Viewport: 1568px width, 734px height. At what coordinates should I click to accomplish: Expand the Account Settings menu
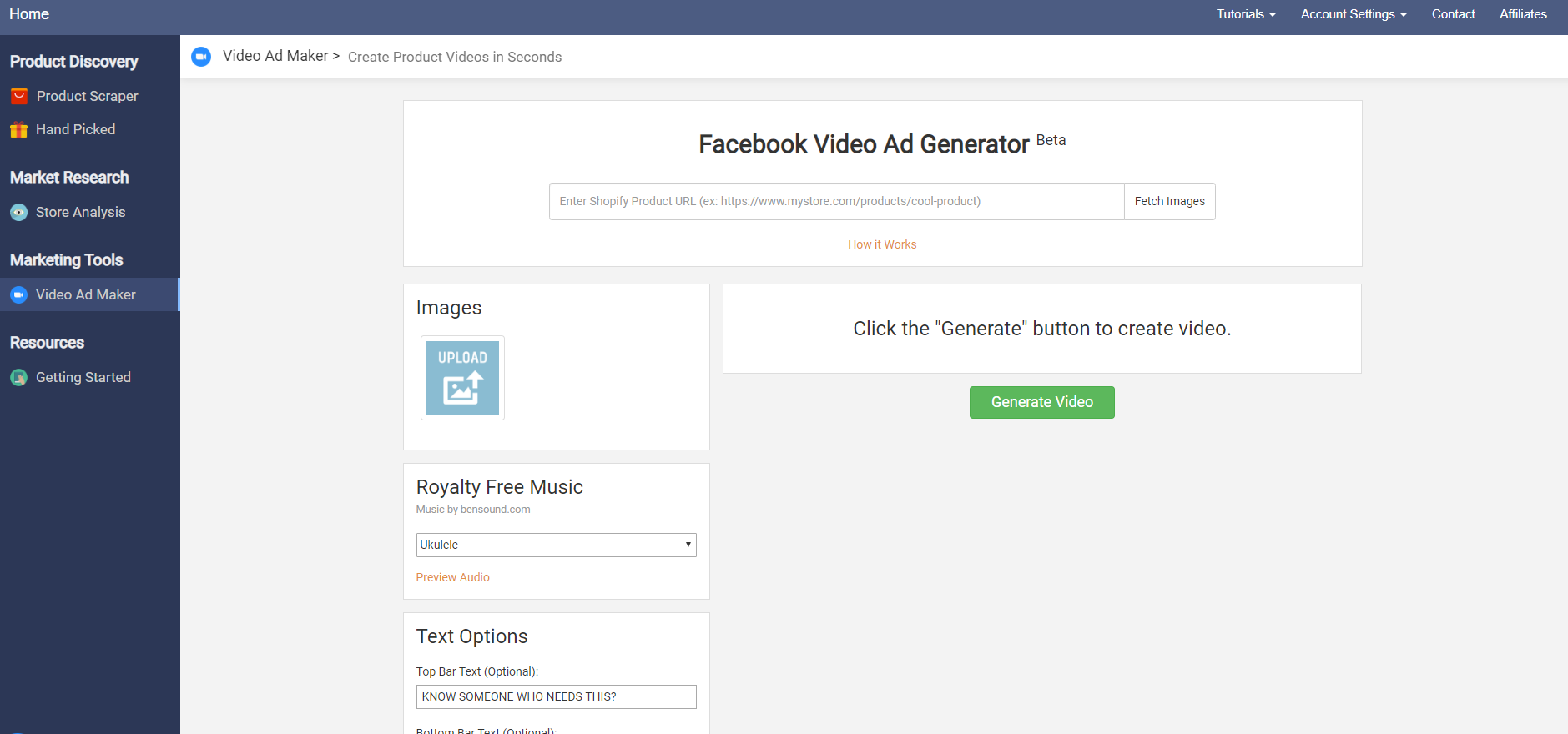(1353, 14)
